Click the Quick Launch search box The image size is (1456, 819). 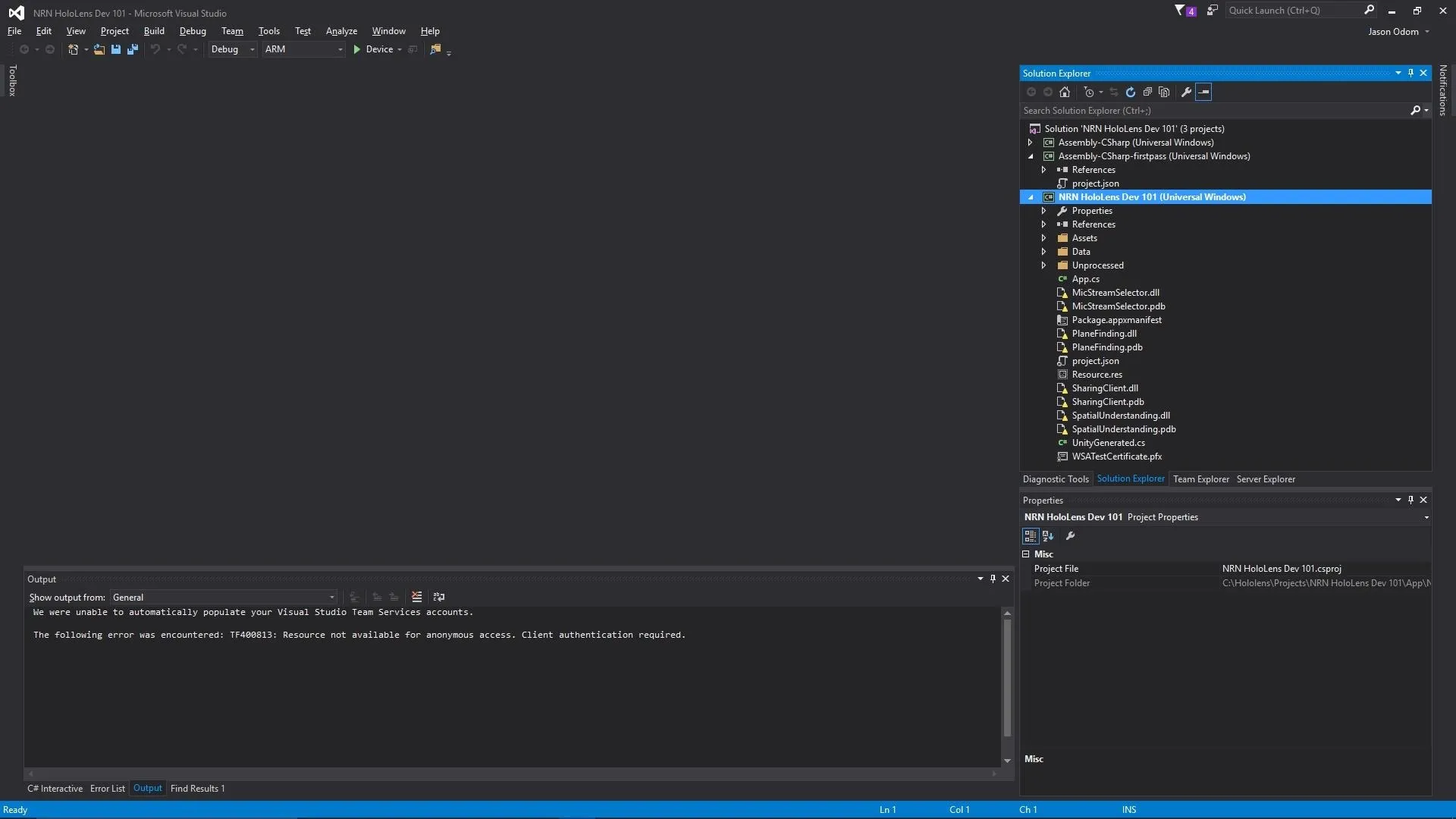click(1293, 11)
